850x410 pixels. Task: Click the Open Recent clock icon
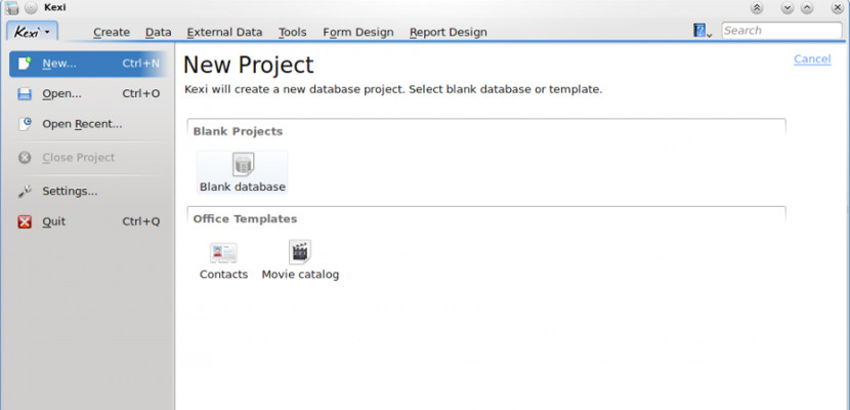click(x=25, y=124)
